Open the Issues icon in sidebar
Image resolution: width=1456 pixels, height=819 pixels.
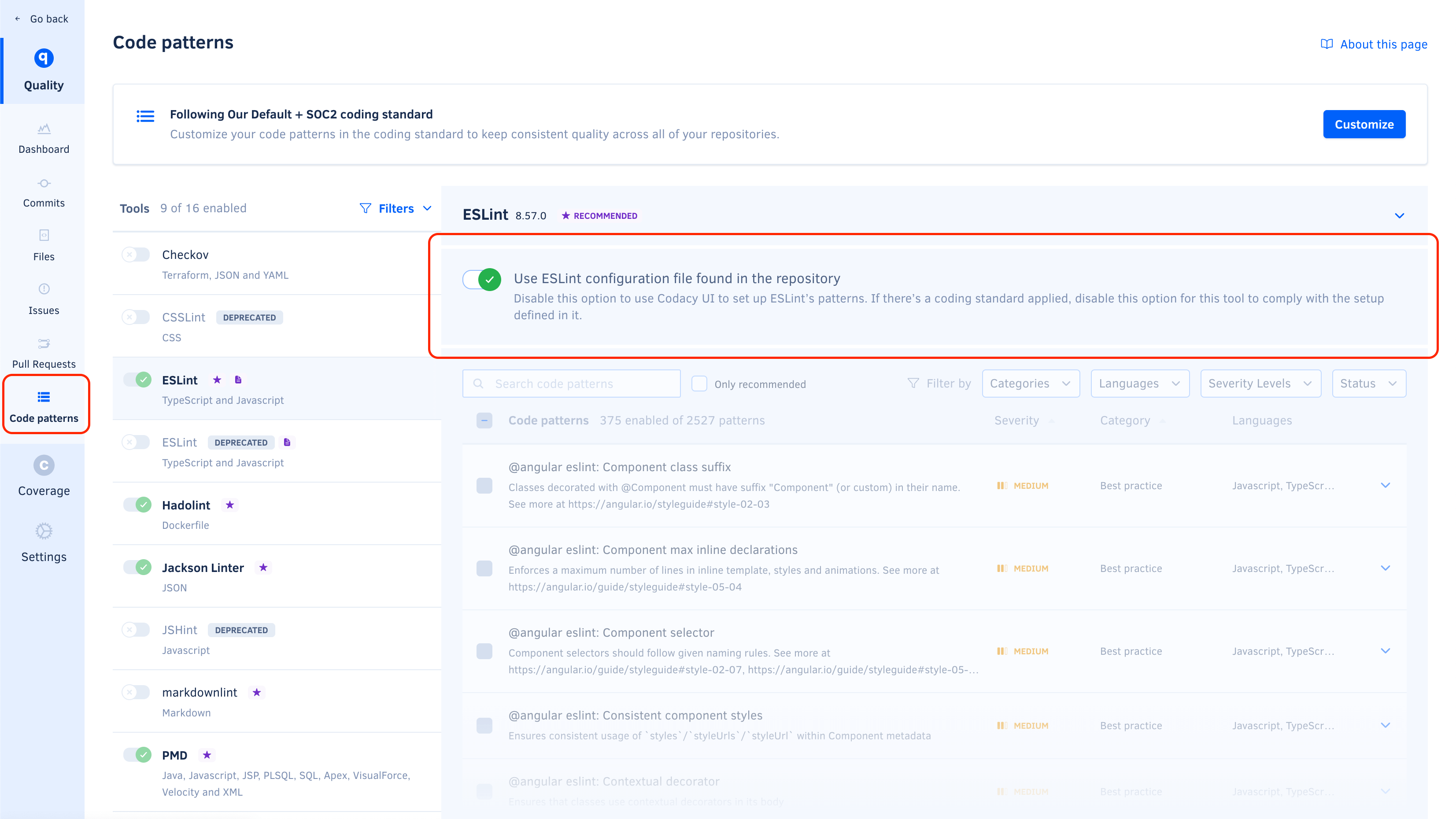coord(44,289)
